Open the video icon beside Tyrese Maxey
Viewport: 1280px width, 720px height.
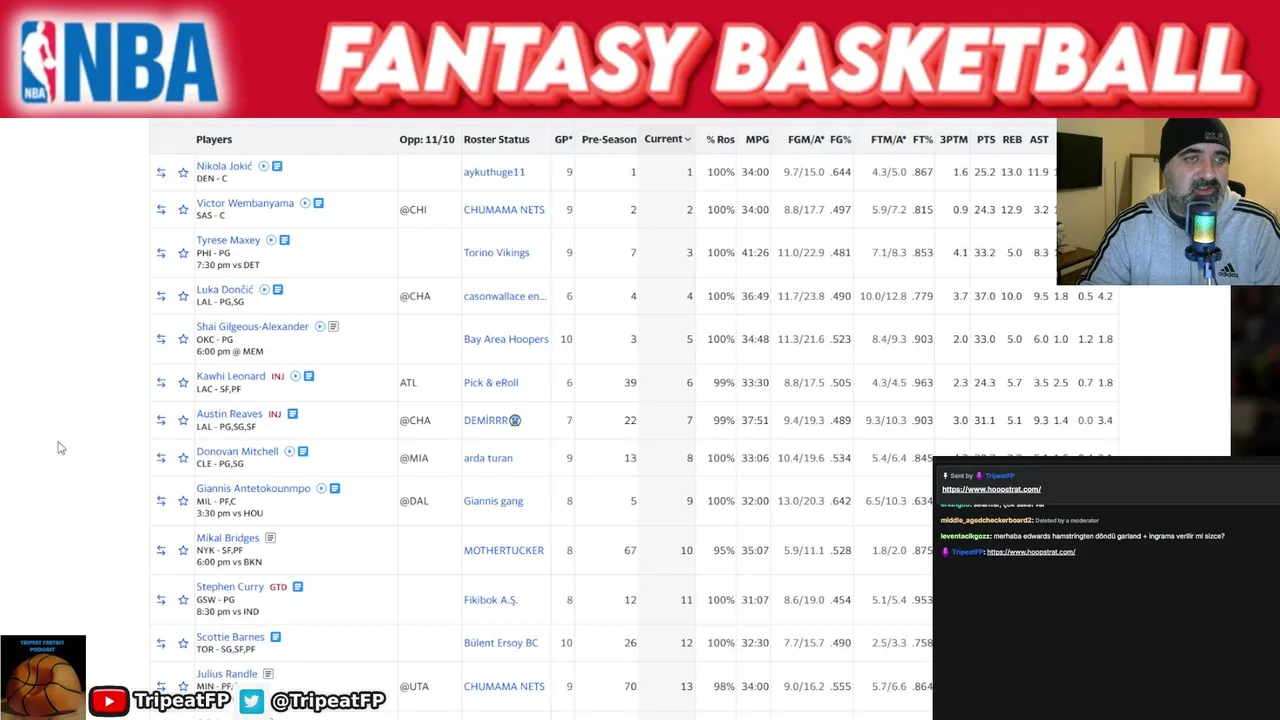pyautogui.click(x=271, y=240)
